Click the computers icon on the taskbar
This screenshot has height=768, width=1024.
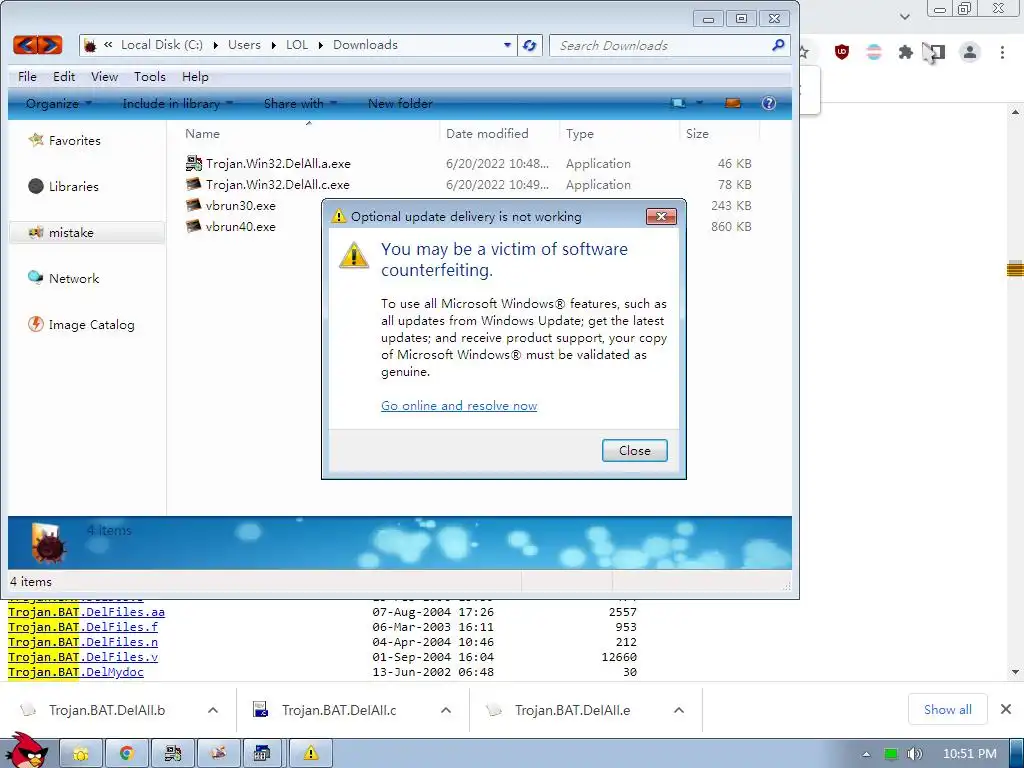pyautogui.click(x=173, y=754)
